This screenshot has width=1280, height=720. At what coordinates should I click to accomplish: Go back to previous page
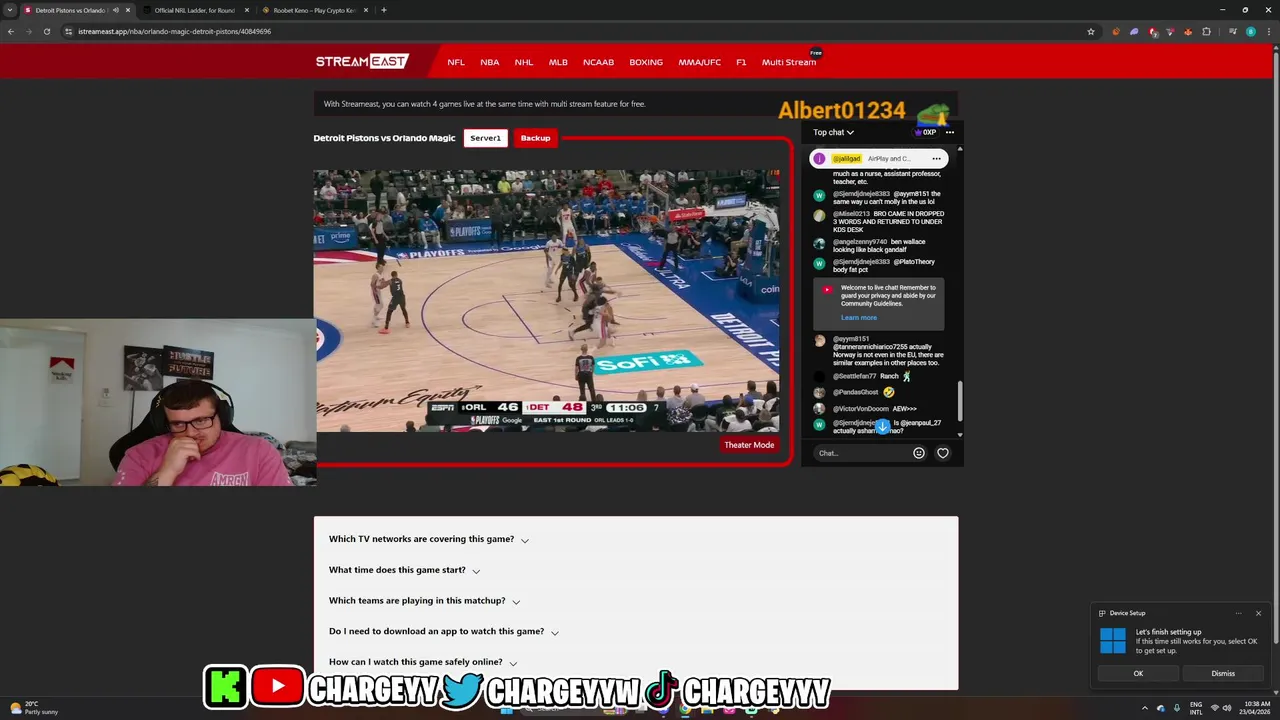[11, 31]
